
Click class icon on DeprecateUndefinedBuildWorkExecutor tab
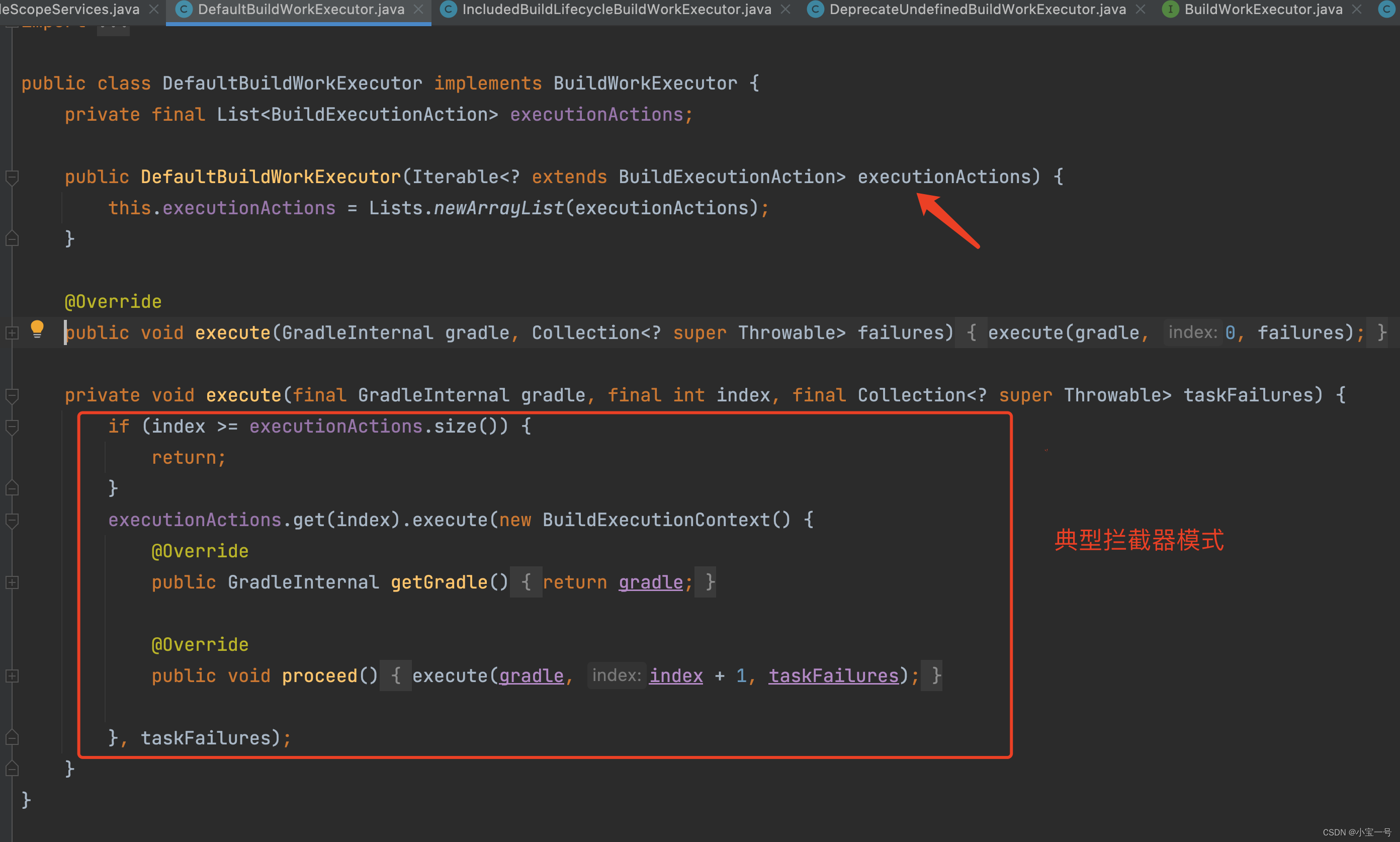click(815, 9)
